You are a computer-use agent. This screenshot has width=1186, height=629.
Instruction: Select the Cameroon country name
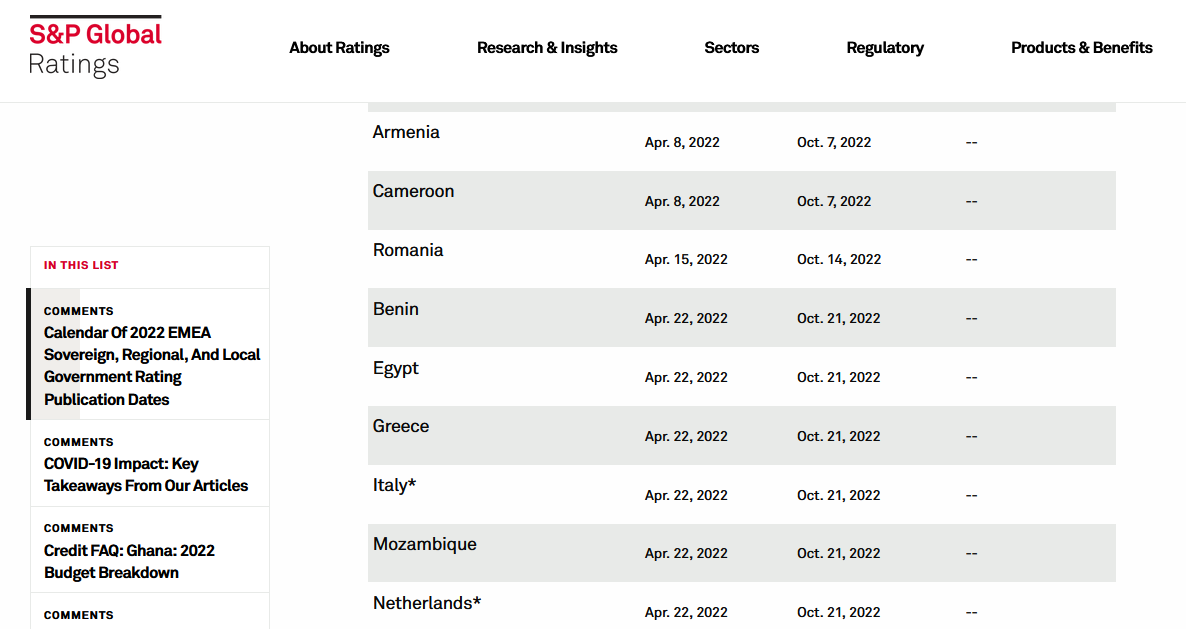413,191
